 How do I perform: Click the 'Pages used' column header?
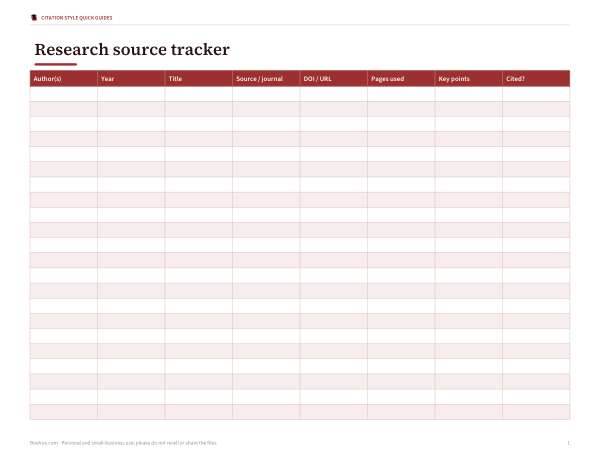(401, 78)
